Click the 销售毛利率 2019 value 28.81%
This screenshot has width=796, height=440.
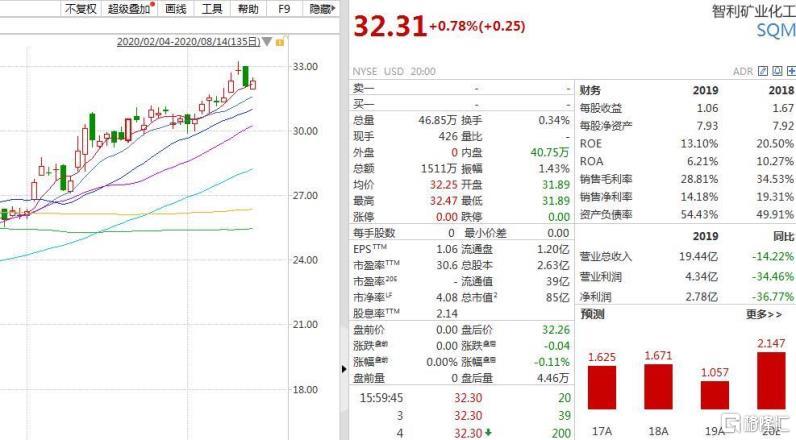click(x=699, y=179)
